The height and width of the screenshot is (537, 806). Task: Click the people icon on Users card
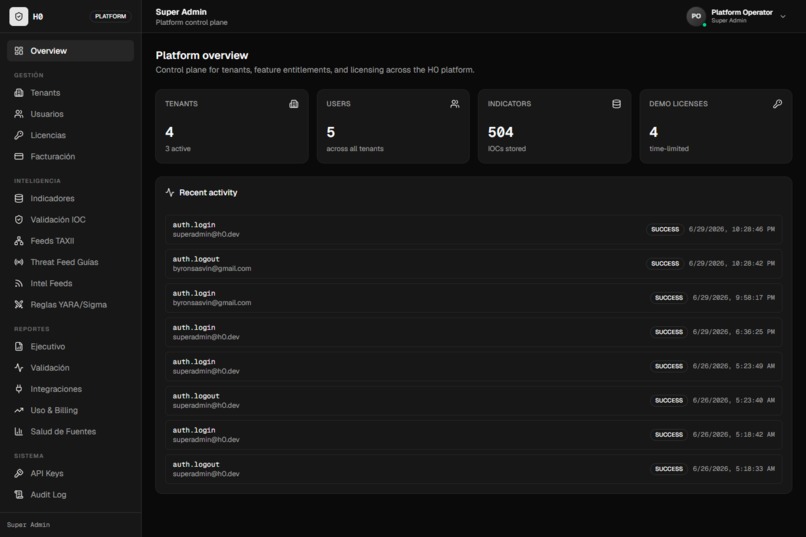pos(455,104)
